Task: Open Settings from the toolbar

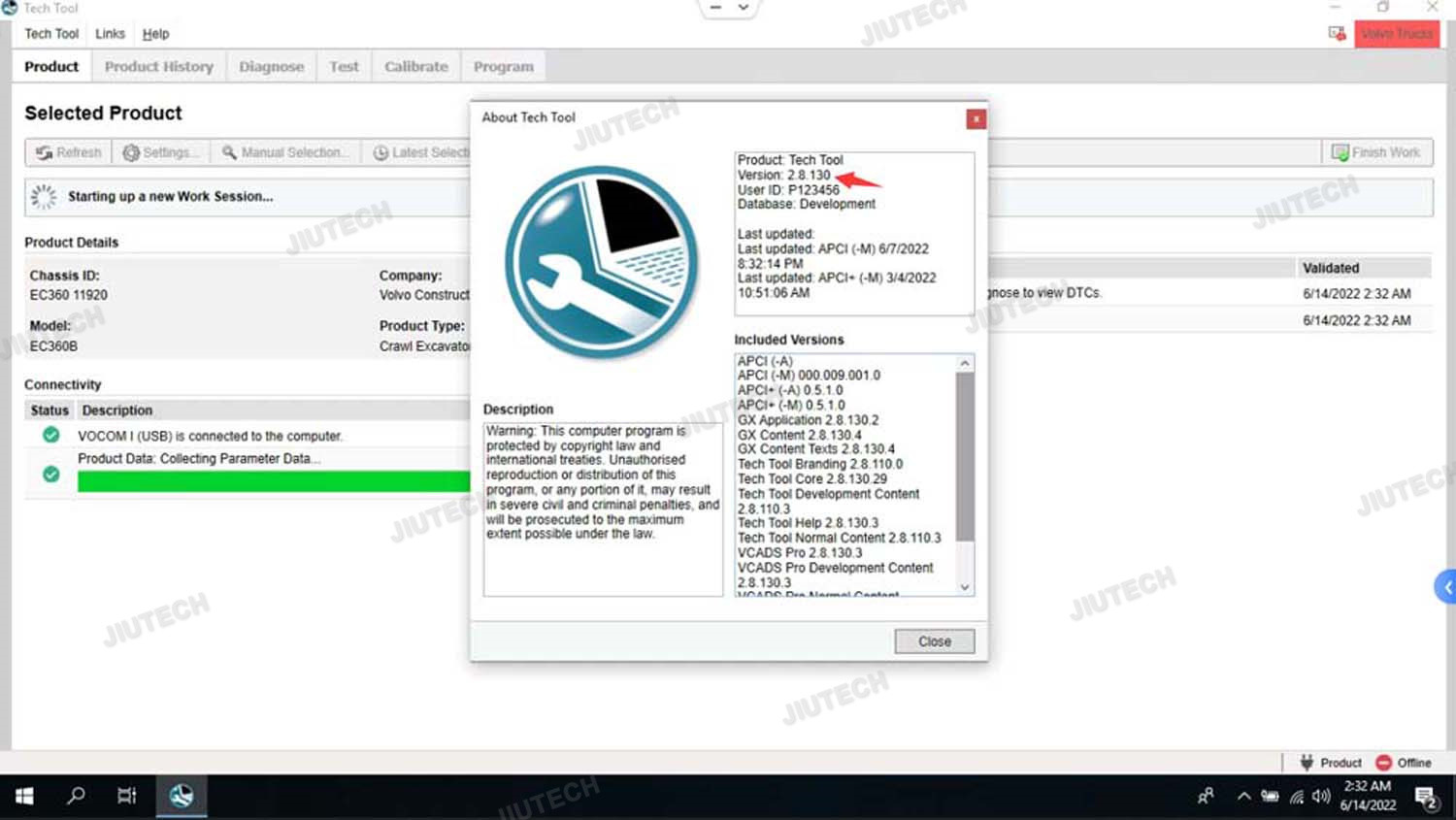Action: click(160, 152)
